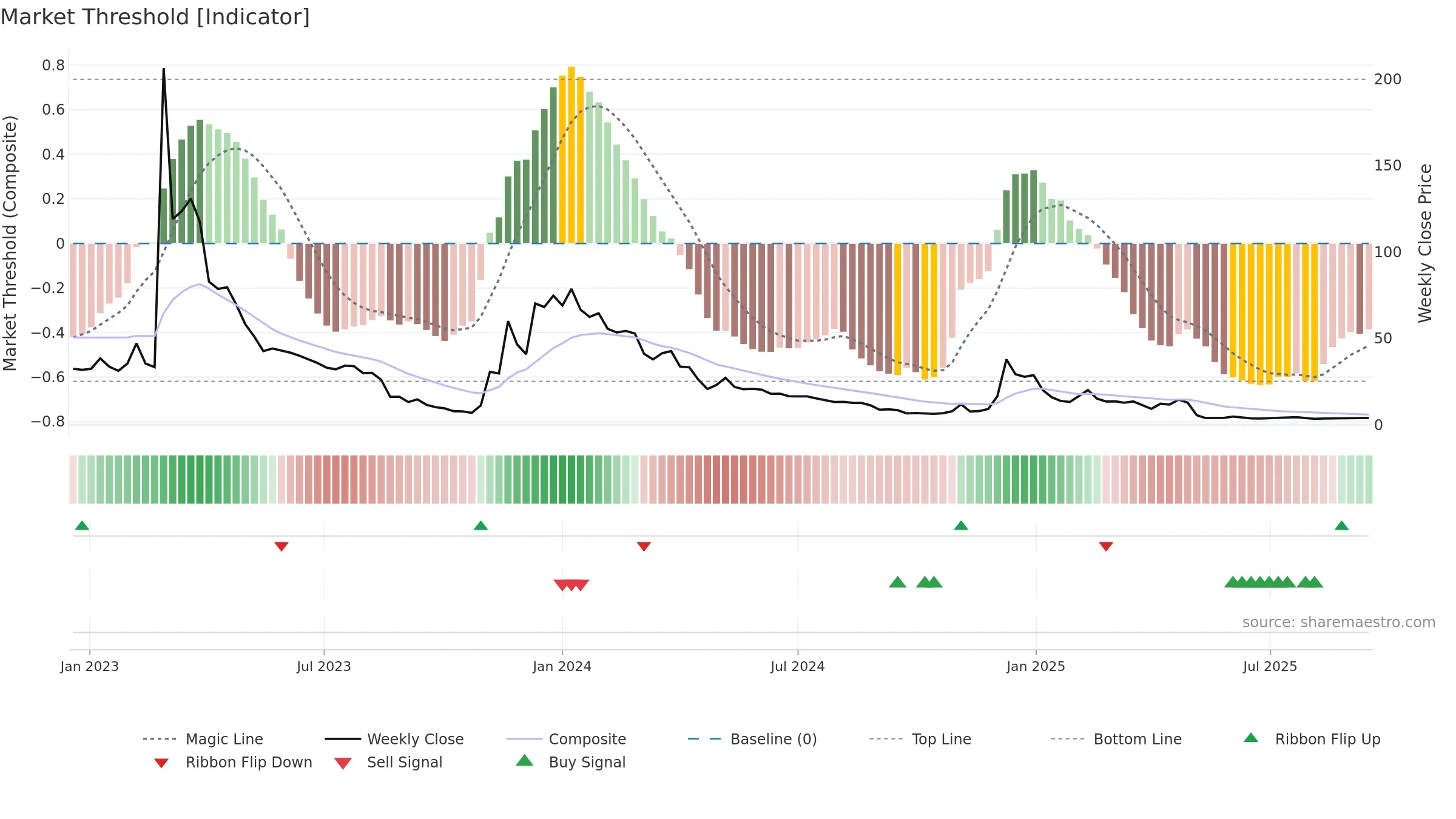The image size is (1456, 819).
Task: Click the −0.4 tick on the left axis
Action: [x=48, y=332]
